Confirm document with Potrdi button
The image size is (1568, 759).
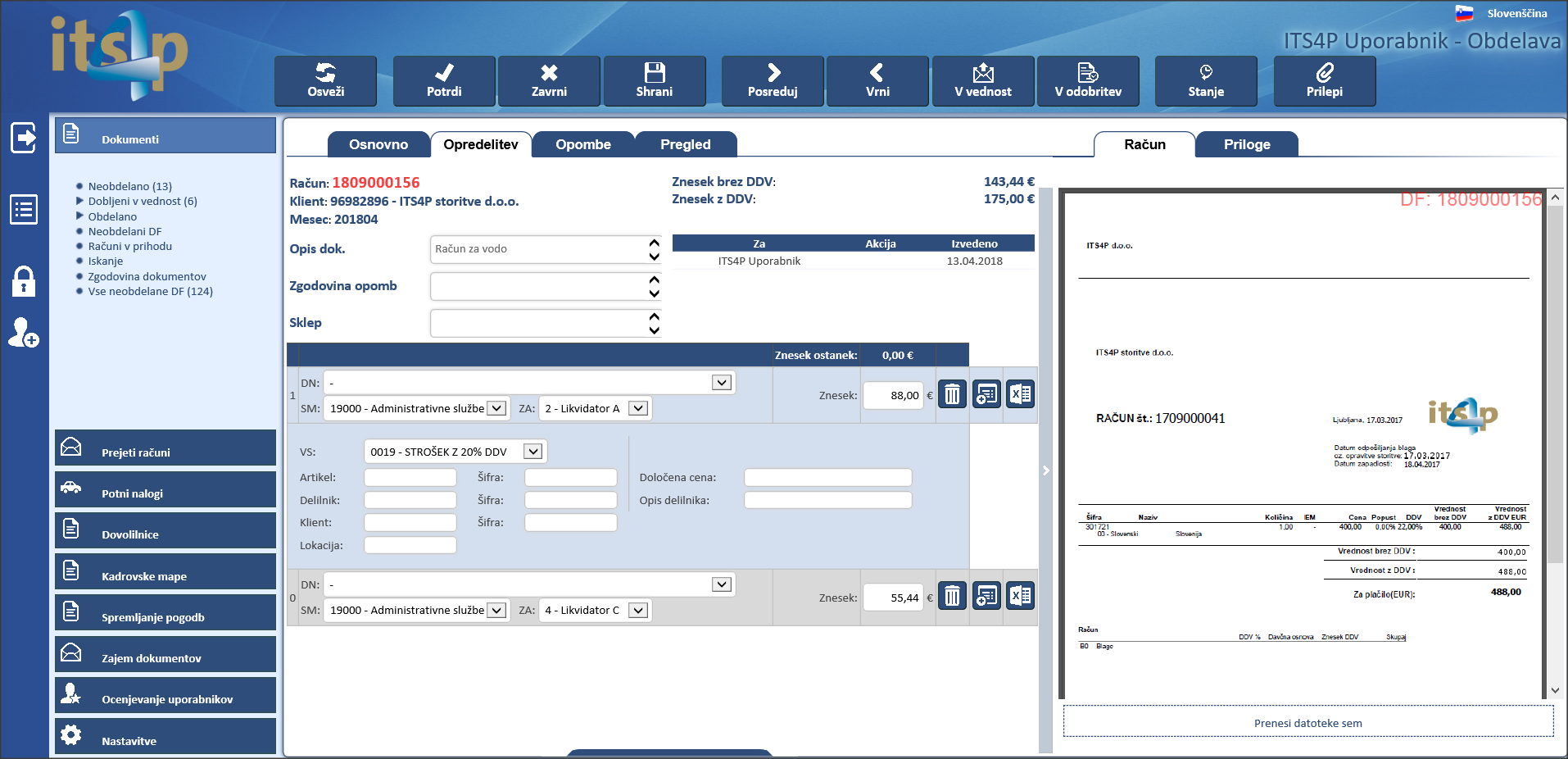tap(444, 81)
